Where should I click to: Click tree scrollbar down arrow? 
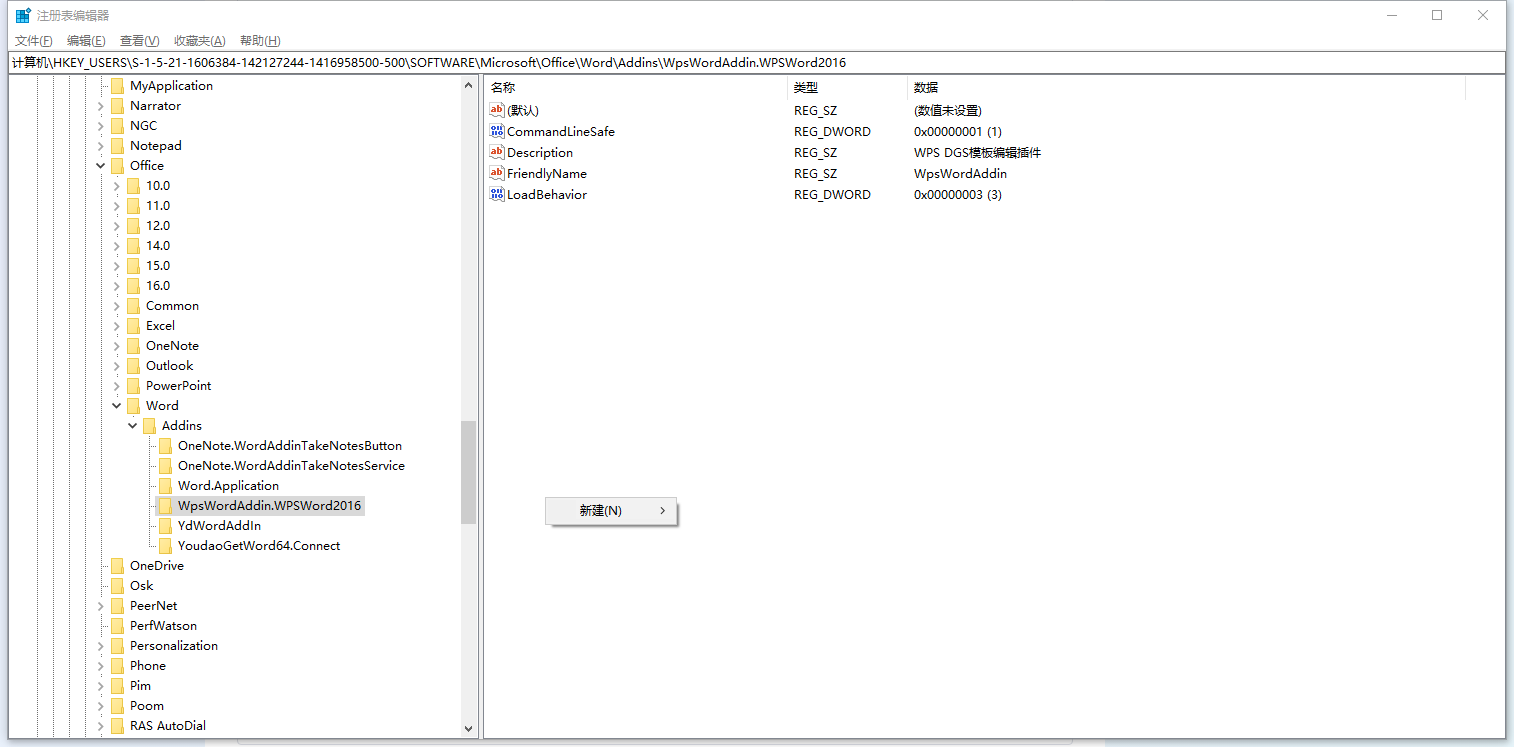tap(468, 730)
